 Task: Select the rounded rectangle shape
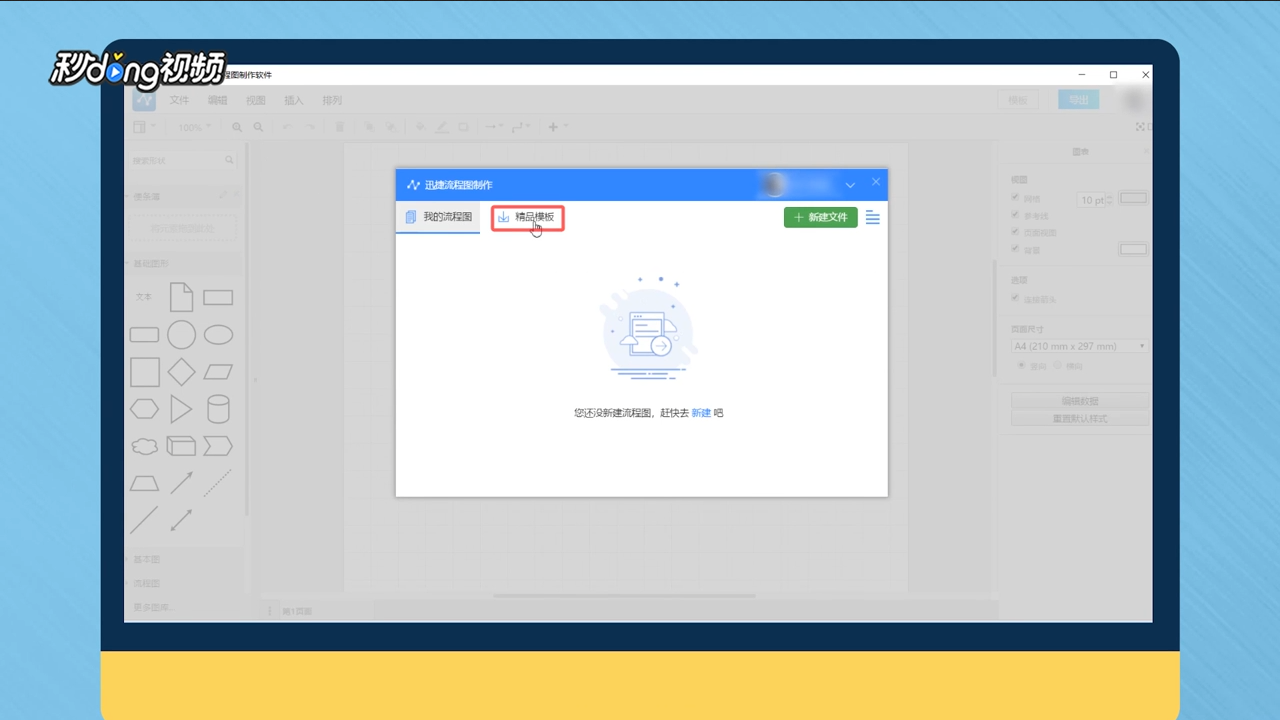(145, 335)
